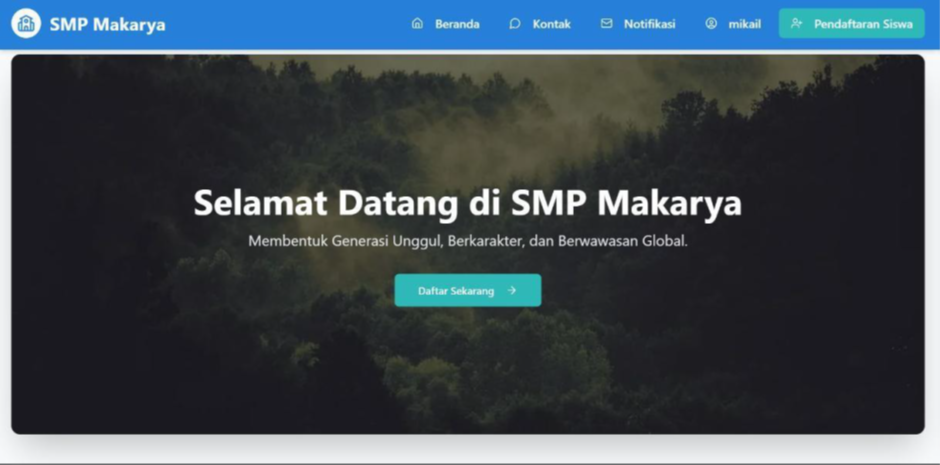The width and height of the screenshot is (940, 465).
Task: Click the word Makarya in the hero heading
Action: [670, 204]
